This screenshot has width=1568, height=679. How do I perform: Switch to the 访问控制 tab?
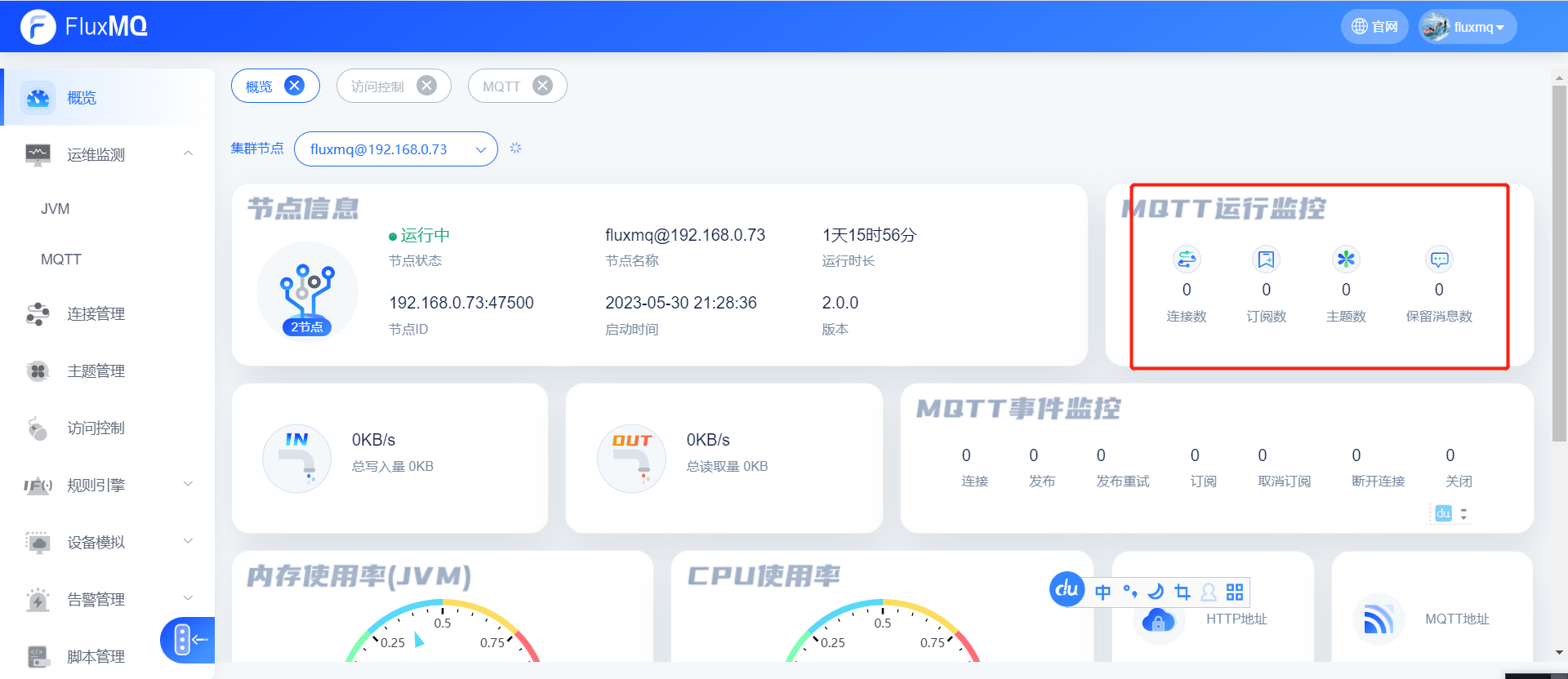coord(377,87)
